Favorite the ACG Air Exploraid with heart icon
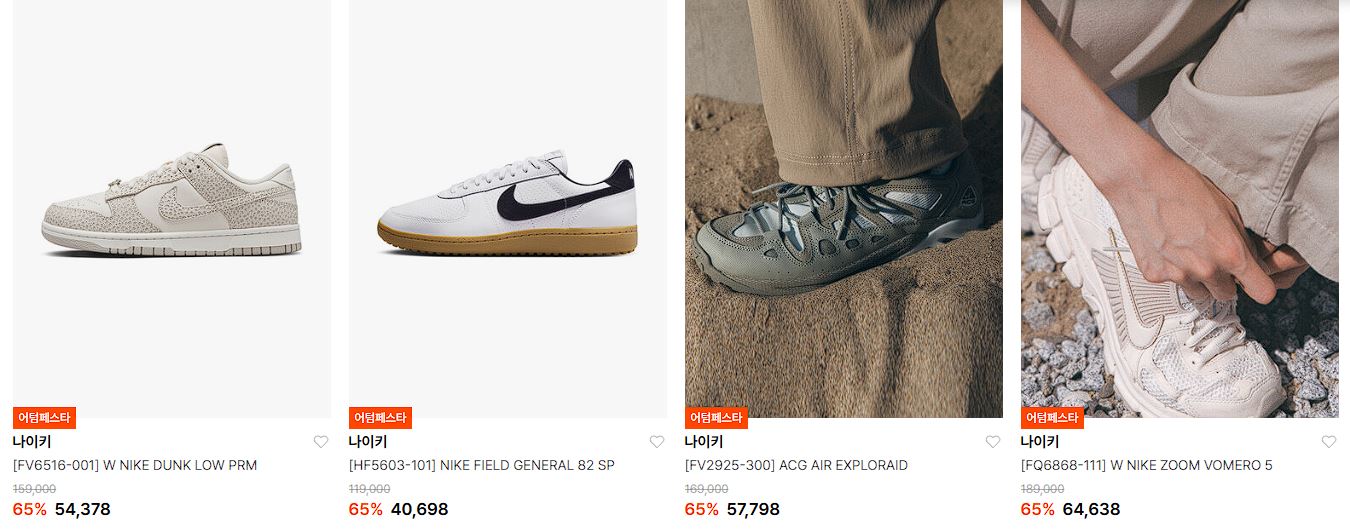The height and width of the screenshot is (530, 1350). click(x=993, y=442)
